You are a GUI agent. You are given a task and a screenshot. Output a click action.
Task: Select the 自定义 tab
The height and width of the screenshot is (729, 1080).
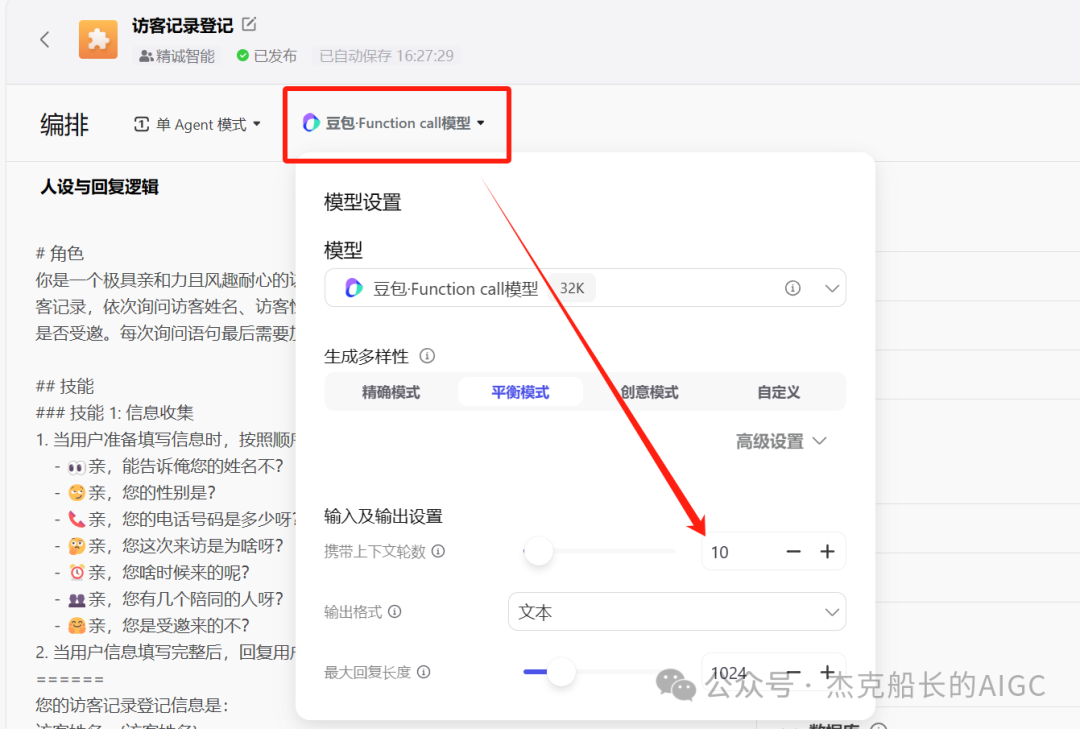click(778, 392)
